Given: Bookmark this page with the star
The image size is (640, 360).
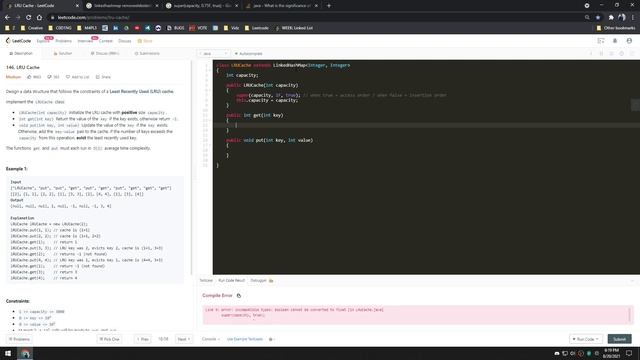Looking at the screenshot, I should coord(598,18).
